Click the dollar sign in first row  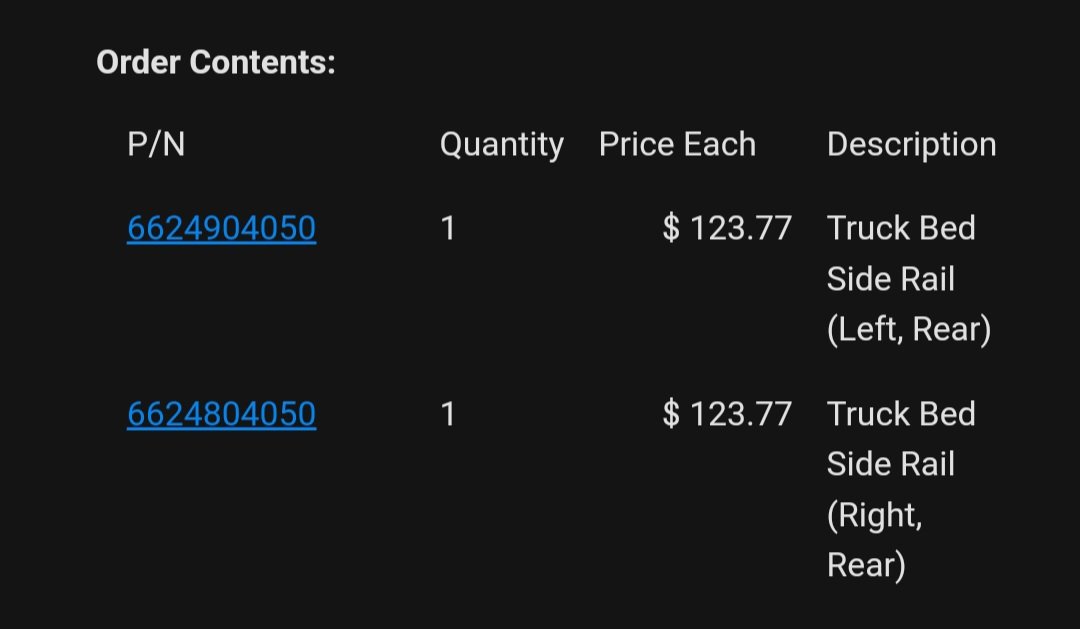point(671,228)
